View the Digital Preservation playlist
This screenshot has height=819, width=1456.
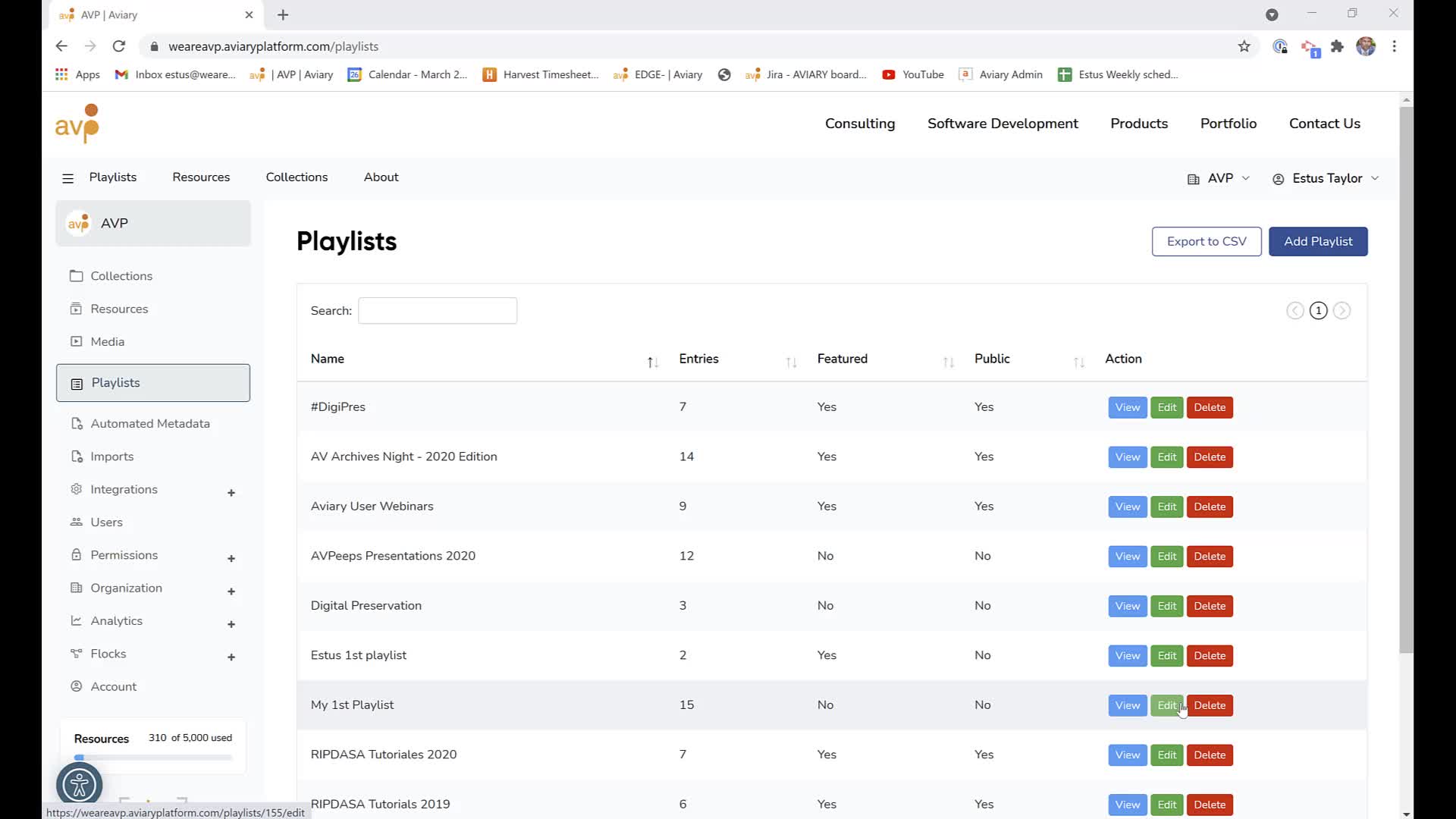[1127, 606]
